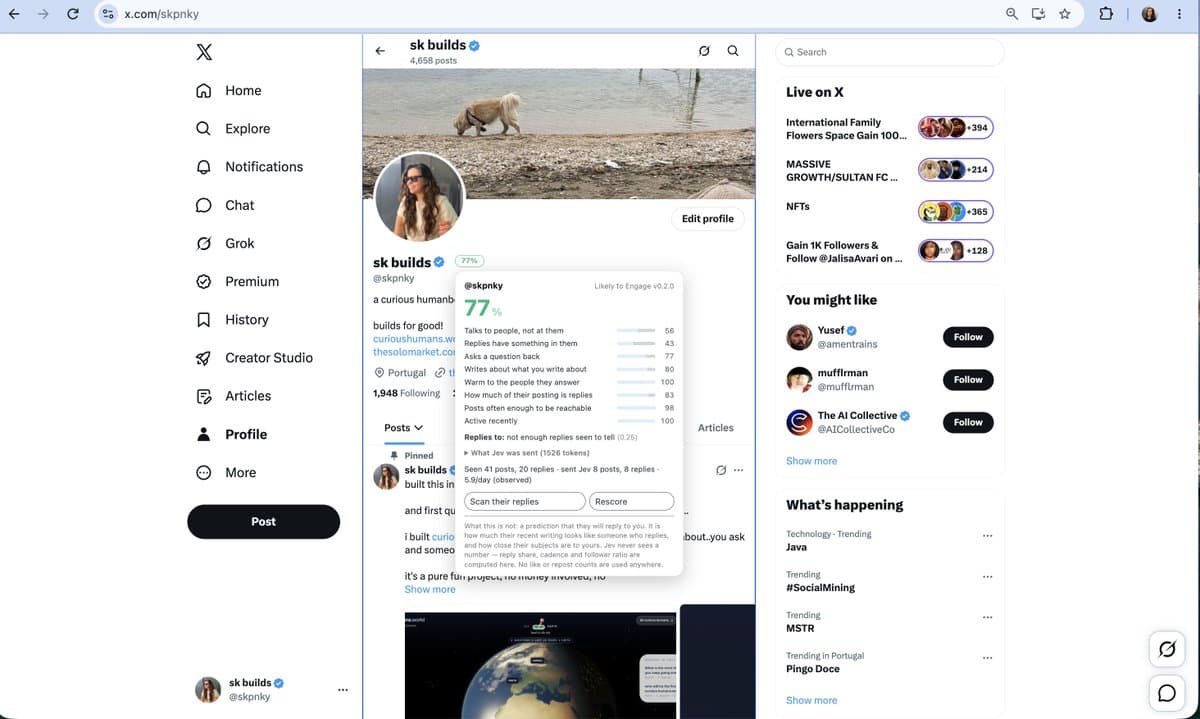Image resolution: width=1200 pixels, height=719 pixels.
Task: Select Explore in the navigation
Action: point(248,128)
